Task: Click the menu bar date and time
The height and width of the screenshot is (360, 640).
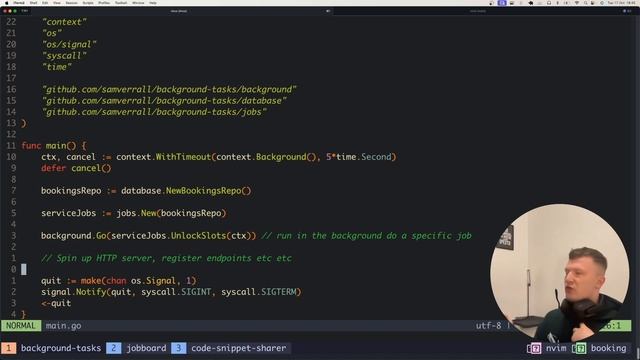Action: (621, 2)
